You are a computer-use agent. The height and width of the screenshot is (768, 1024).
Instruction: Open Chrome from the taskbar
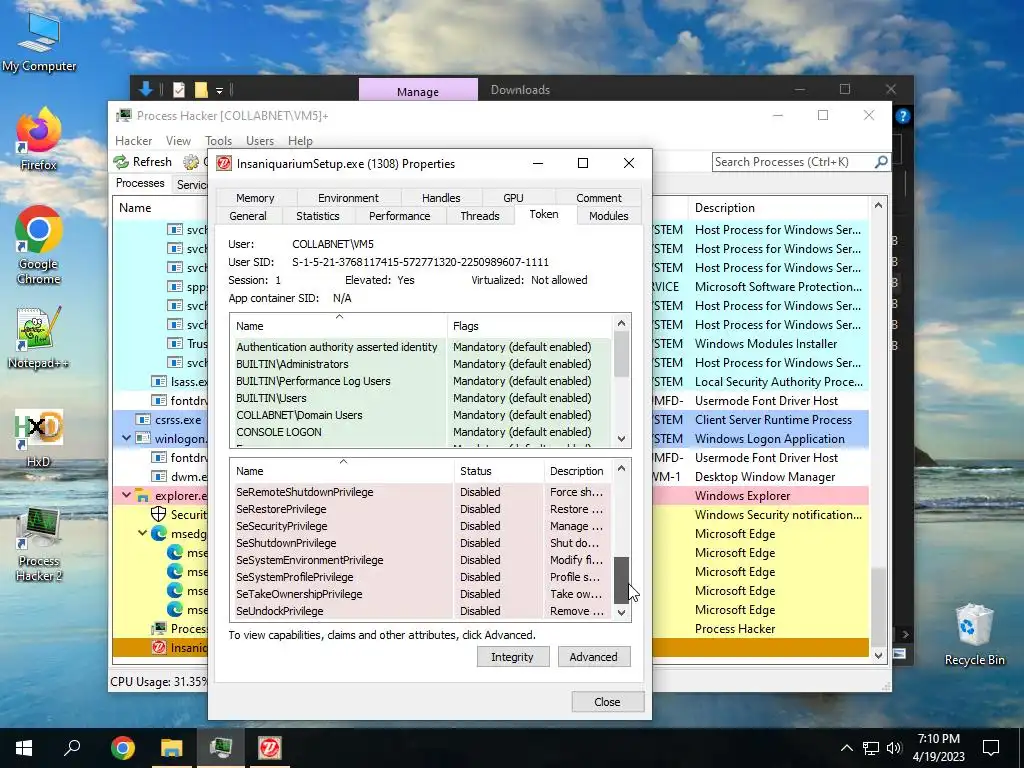pos(122,748)
